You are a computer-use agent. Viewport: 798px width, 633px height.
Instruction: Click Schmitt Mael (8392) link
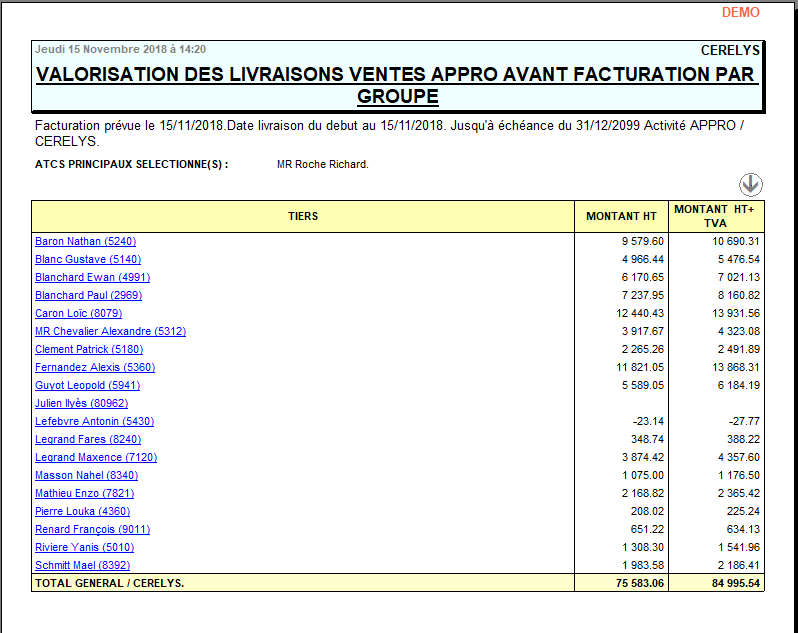84,565
